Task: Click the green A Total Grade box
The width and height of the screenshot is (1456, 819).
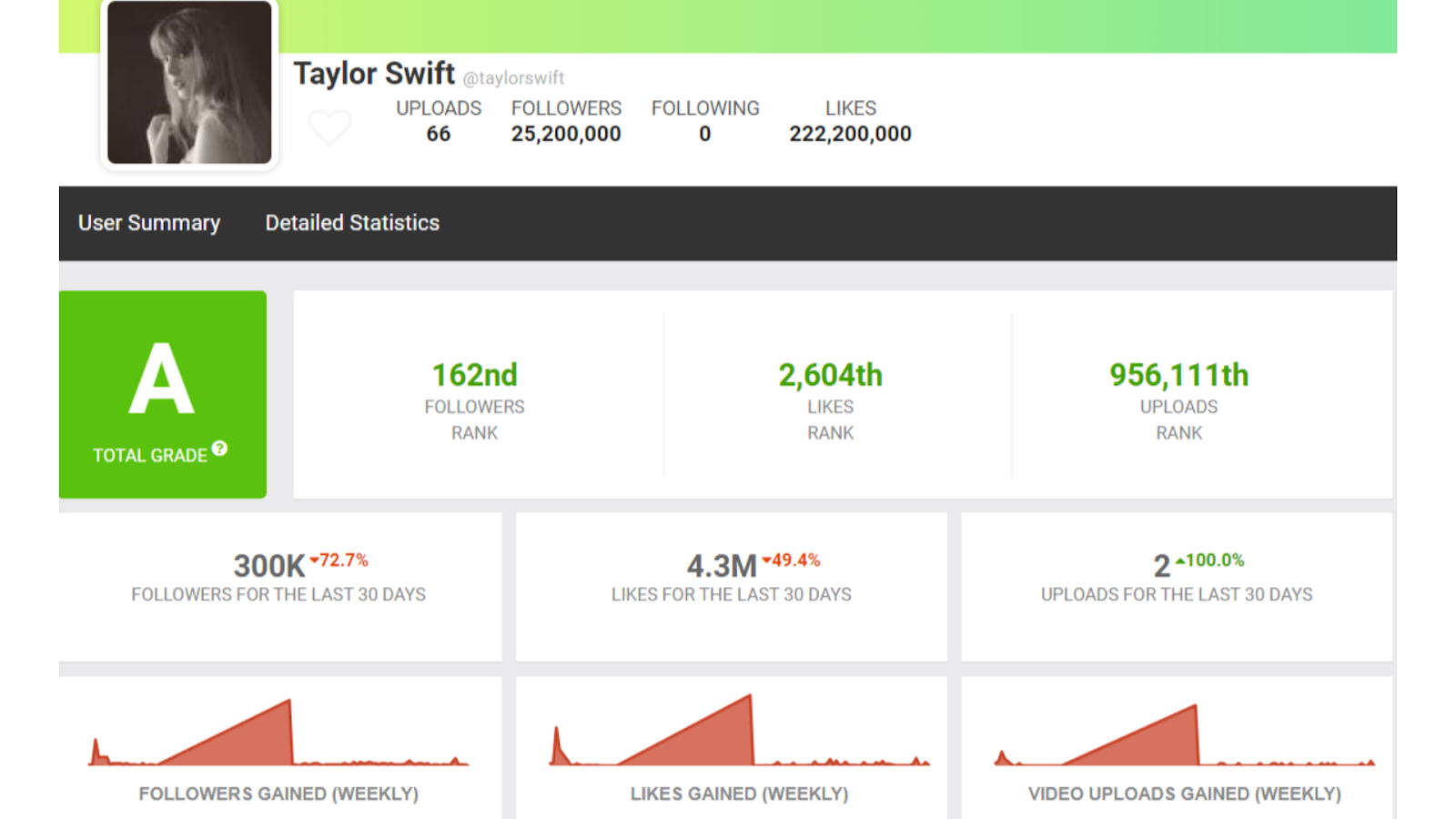Action: click(163, 394)
